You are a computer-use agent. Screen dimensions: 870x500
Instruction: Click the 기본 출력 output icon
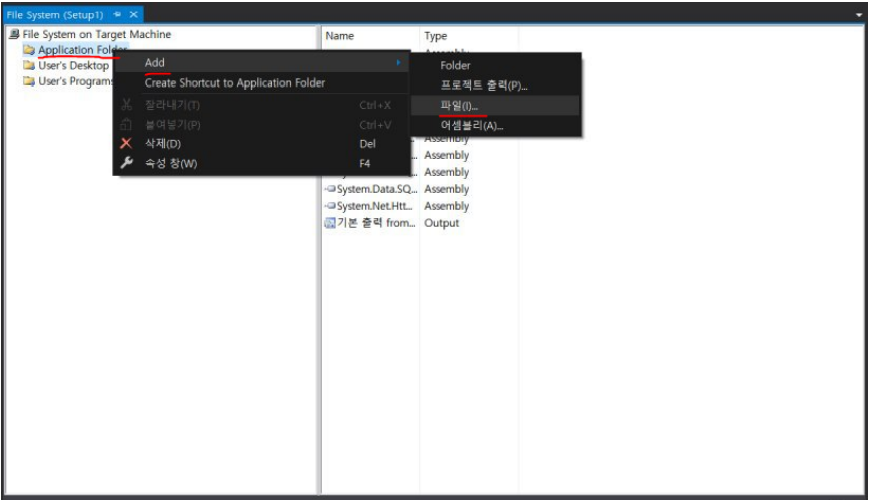330,223
